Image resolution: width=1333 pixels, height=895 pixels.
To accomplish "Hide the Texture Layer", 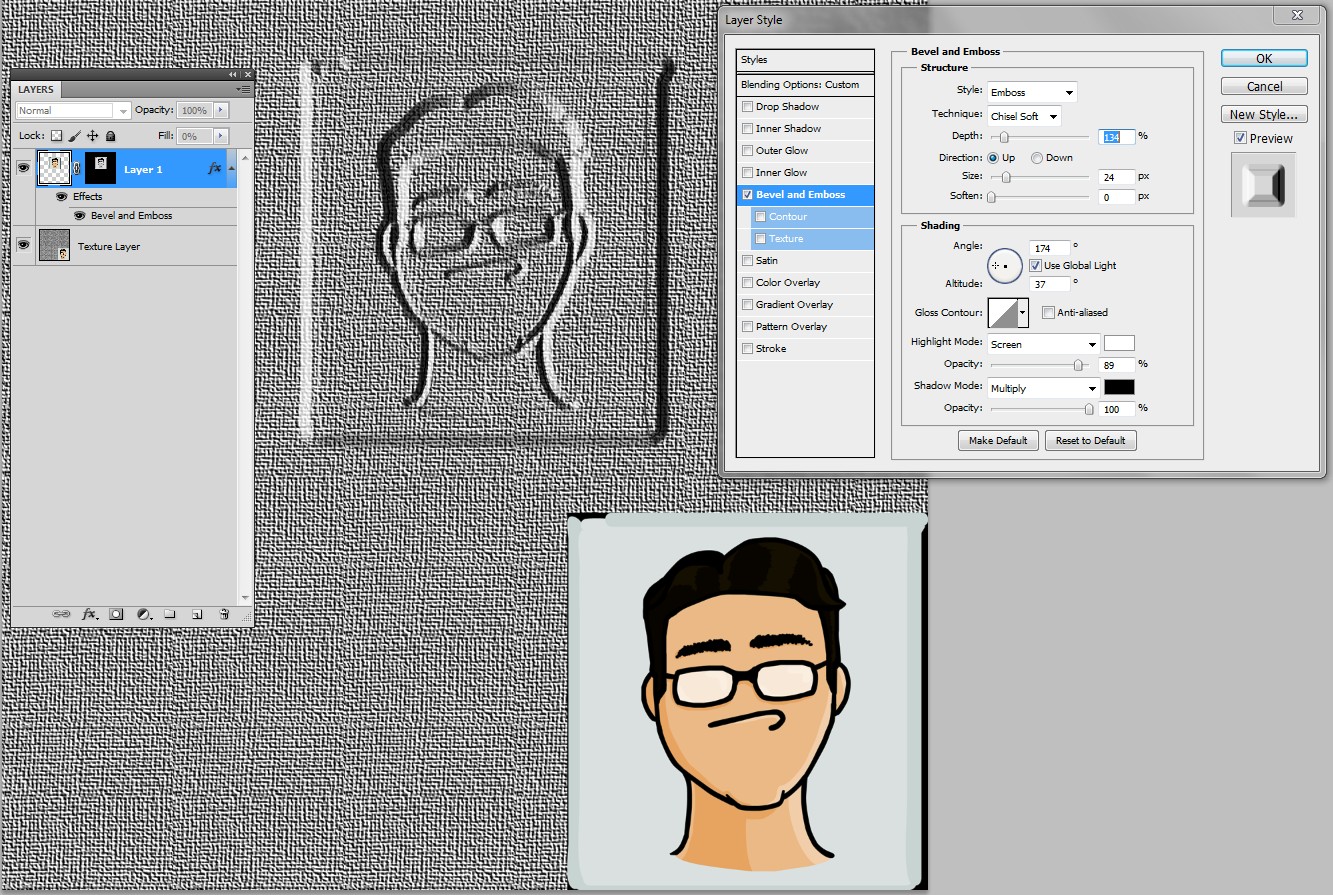I will click(23, 246).
